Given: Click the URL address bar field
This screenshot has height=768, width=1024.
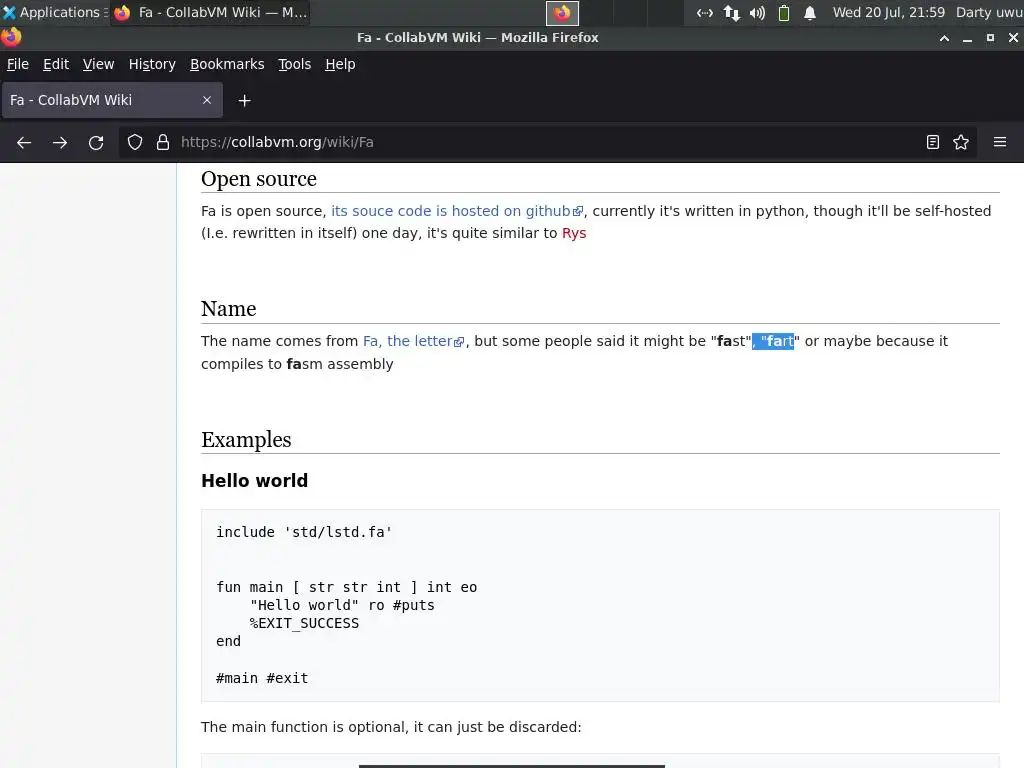Looking at the screenshot, I should (x=547, y=142).
